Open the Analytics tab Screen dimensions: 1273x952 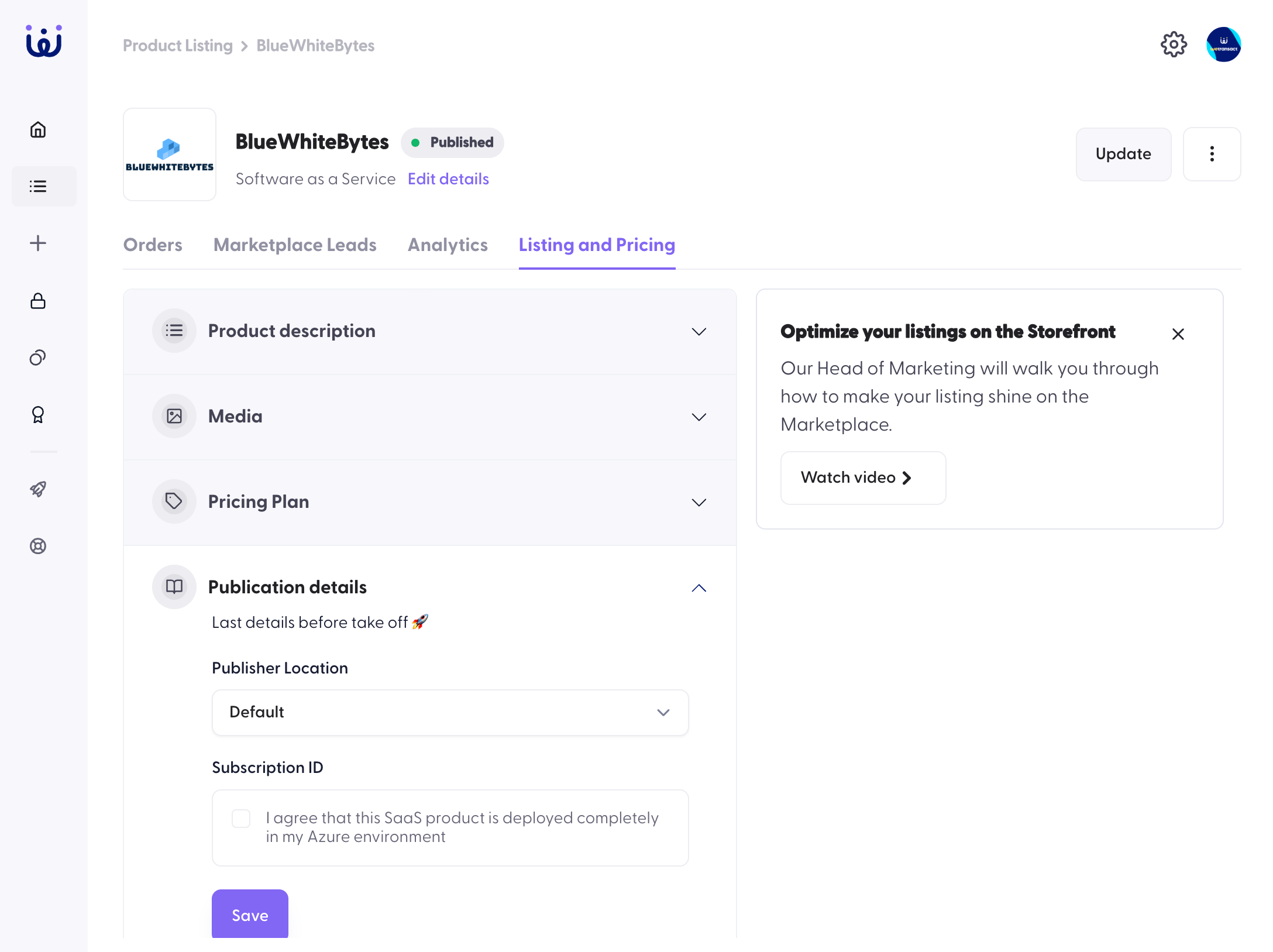click(448, 245)
